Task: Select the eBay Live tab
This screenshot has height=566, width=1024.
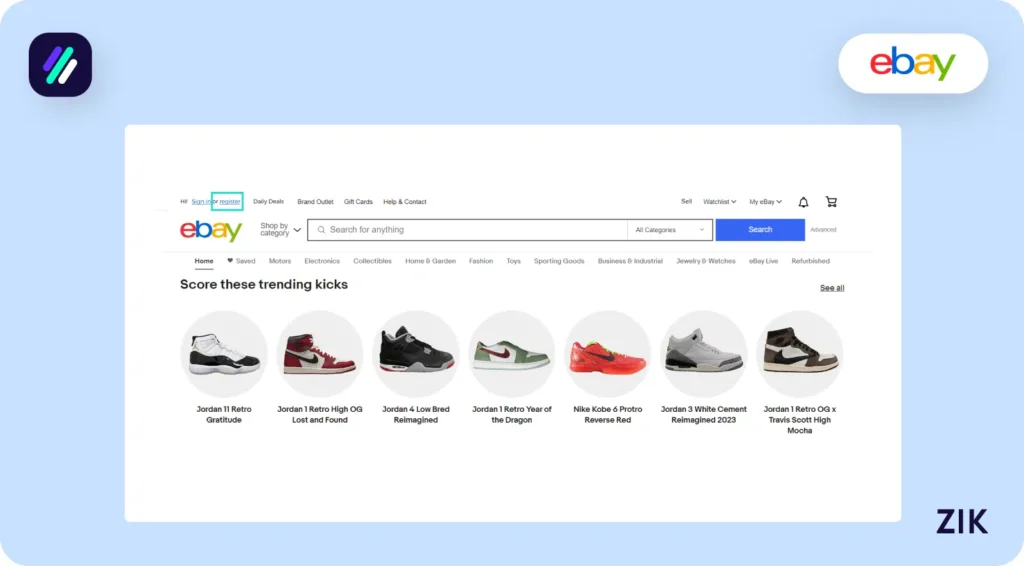Action: click(763, 261)
